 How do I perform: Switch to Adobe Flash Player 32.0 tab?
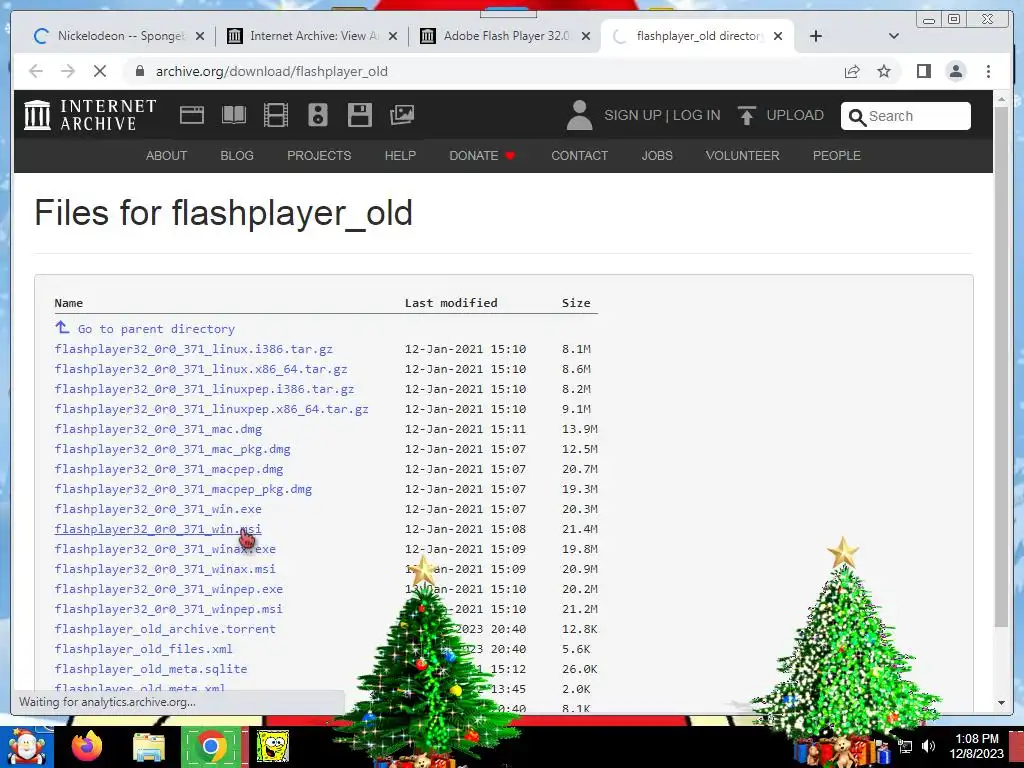(507, 36)
